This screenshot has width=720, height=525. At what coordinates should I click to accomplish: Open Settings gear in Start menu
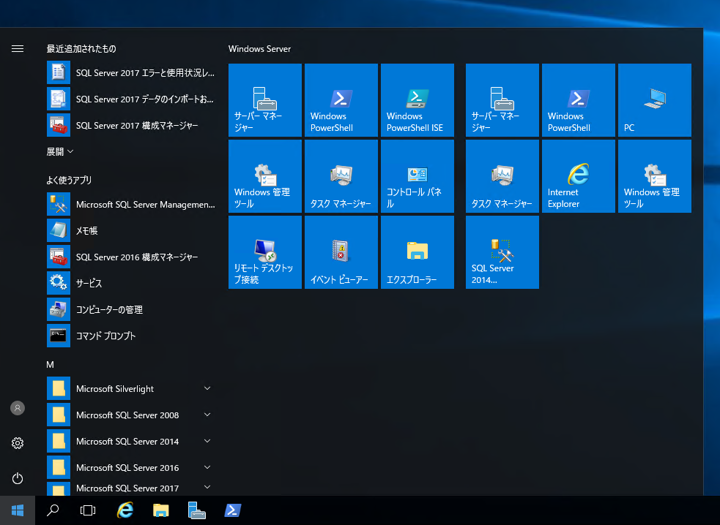[x=17, y=443]
